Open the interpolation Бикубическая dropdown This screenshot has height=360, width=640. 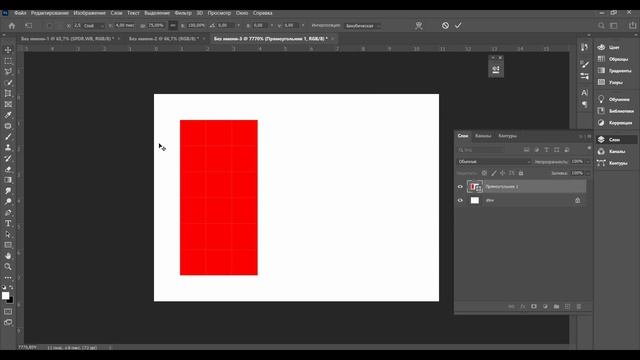click(362, 26)
